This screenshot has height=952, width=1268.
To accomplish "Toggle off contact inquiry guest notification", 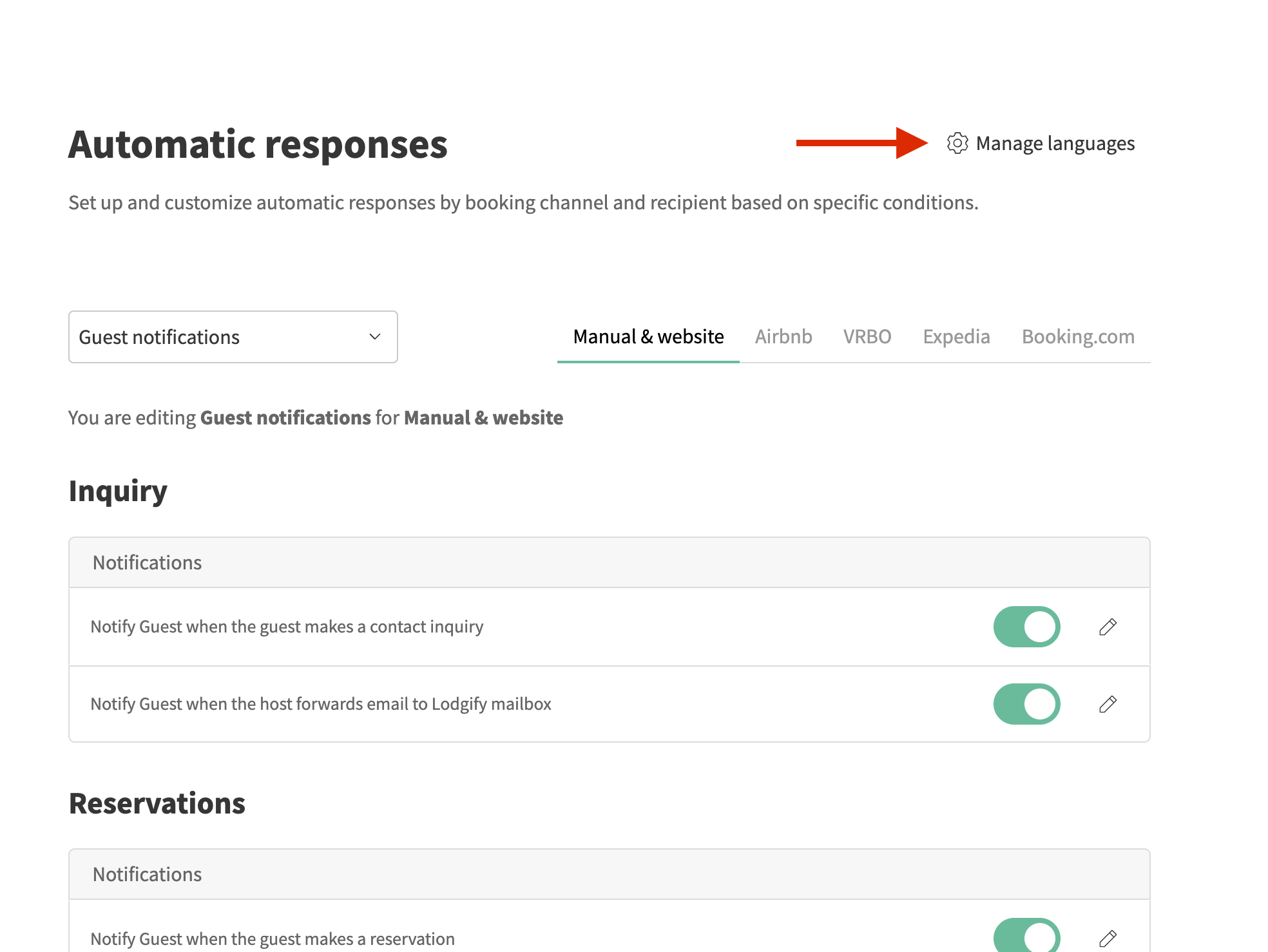I will 1026,627.
